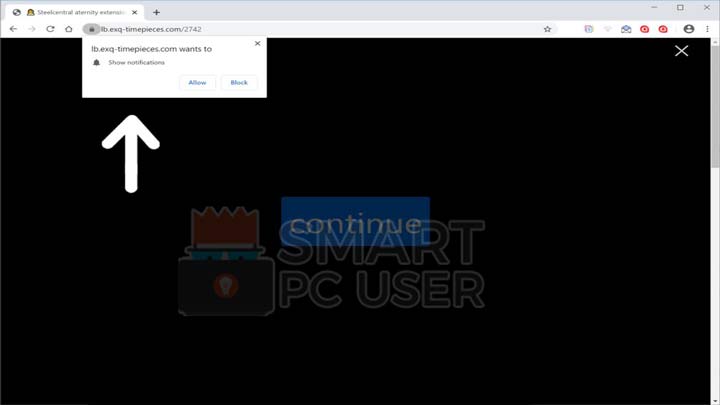Click the globe icon left of the tab
This screenshot has height=405, width=720.
coord(17,12)
